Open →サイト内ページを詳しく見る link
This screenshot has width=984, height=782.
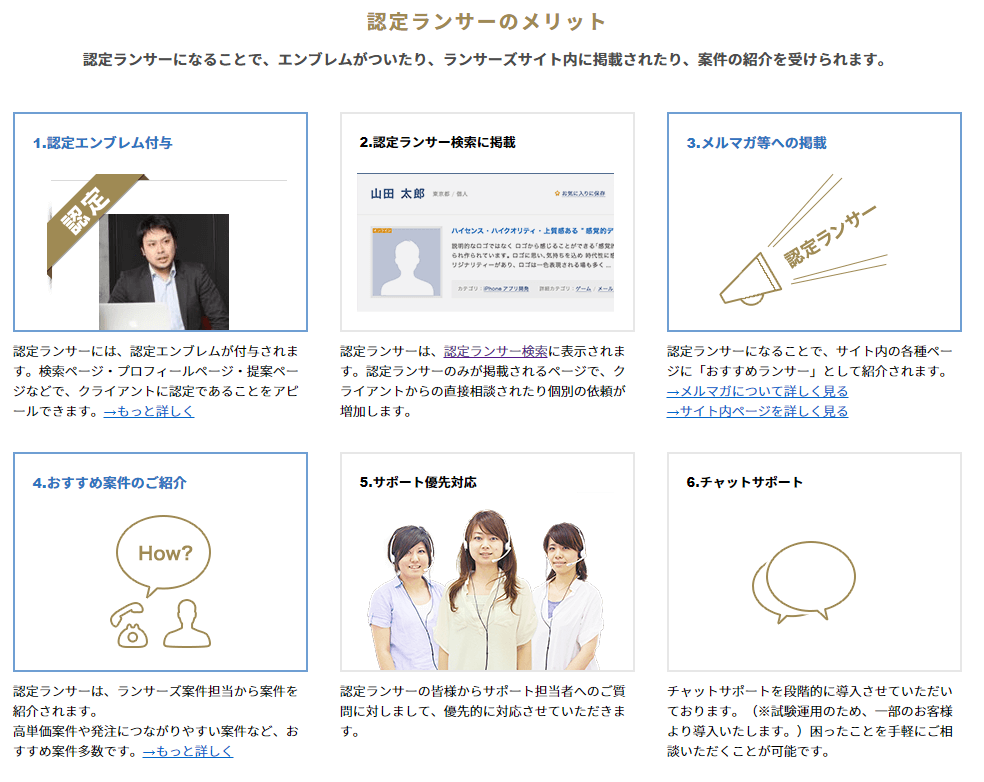pyautogui.click(x=757, y=412)
